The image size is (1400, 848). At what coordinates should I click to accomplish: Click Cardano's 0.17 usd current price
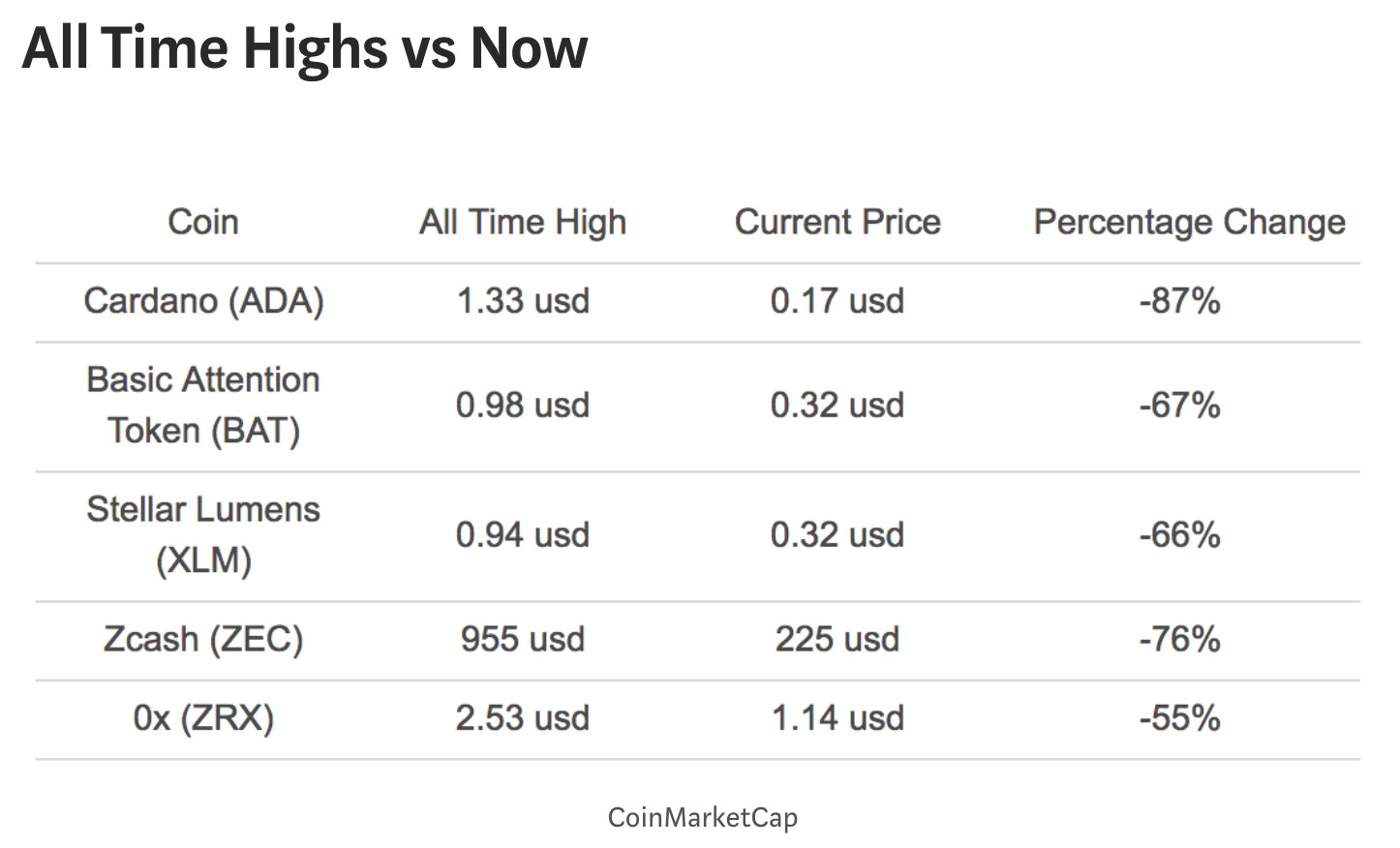(837, 301)
